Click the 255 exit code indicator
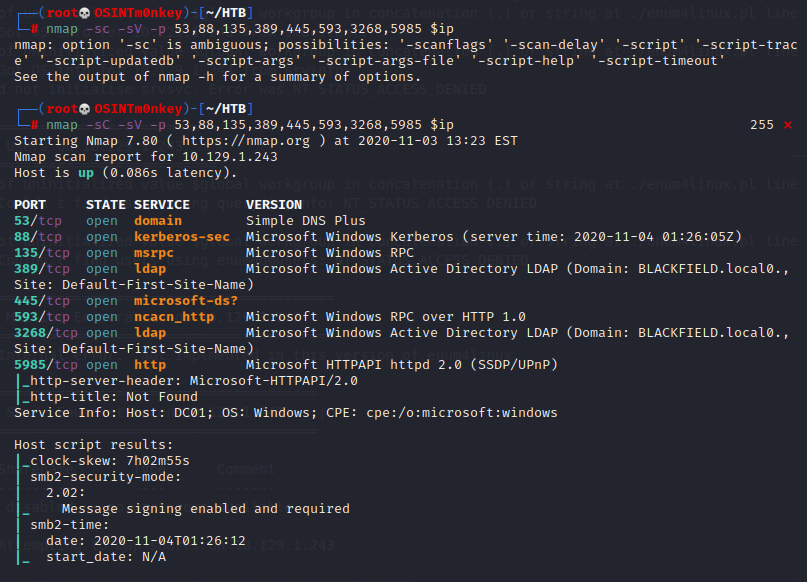 pyautogui.click(x=761, y=125)
